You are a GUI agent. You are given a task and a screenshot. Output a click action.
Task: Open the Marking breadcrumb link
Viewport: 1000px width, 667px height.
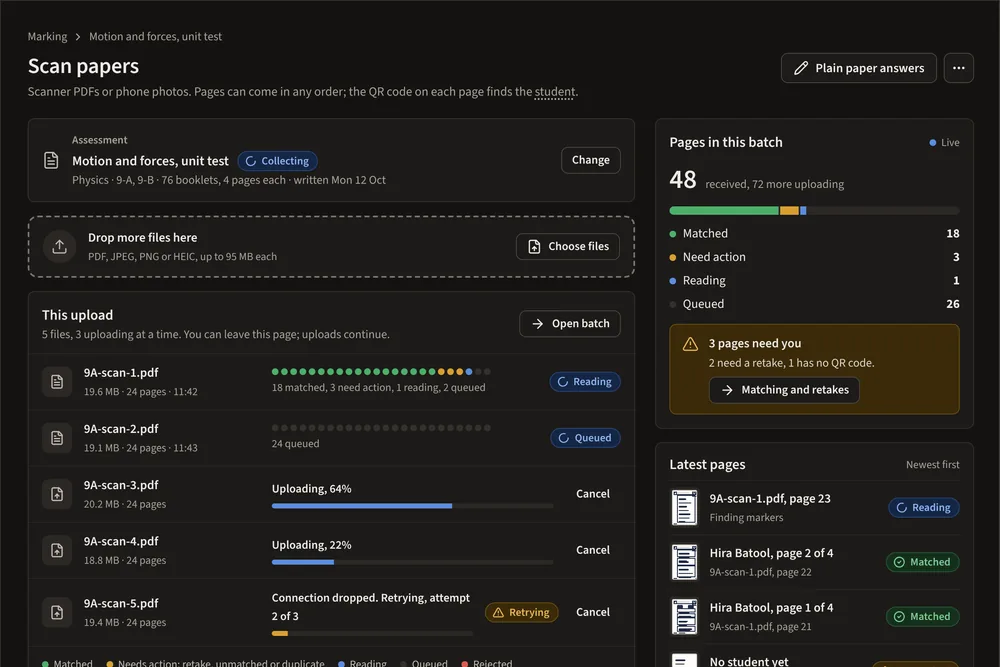(x=47, y=36)
